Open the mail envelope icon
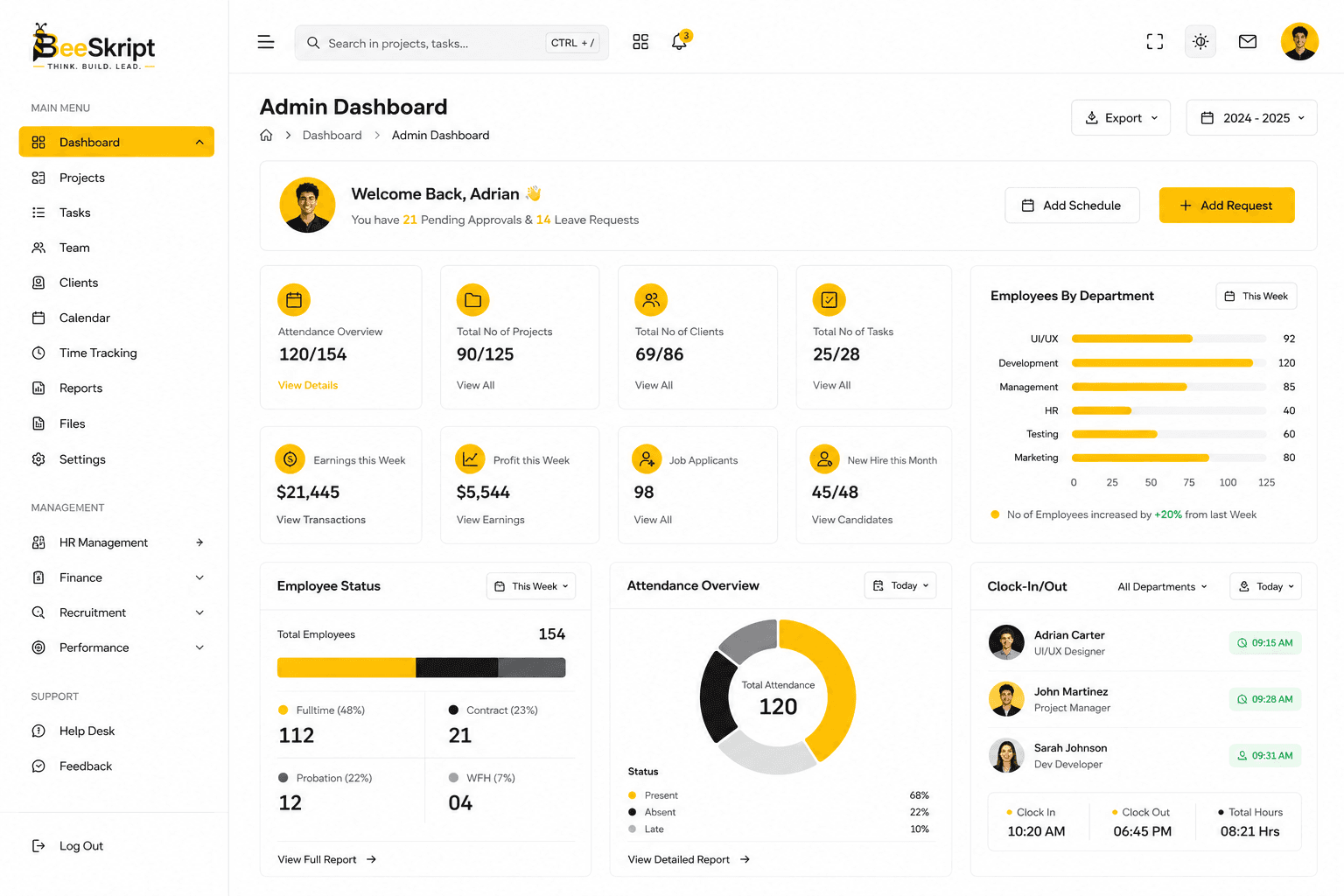The height and width of the screenshot is (896, 1344). coord(1248,41)
